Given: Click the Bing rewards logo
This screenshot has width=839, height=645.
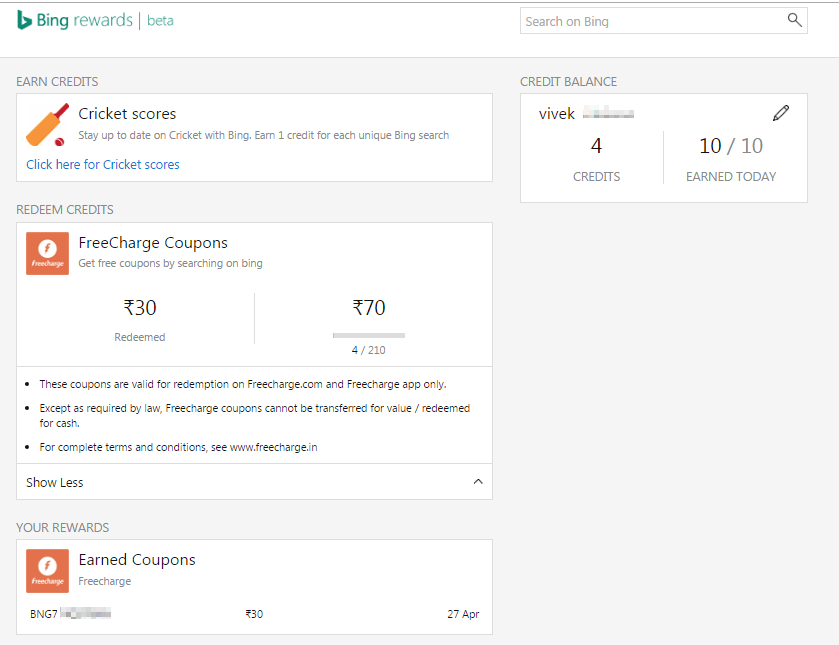Looking at the screenshot, I should click(74, 20).
